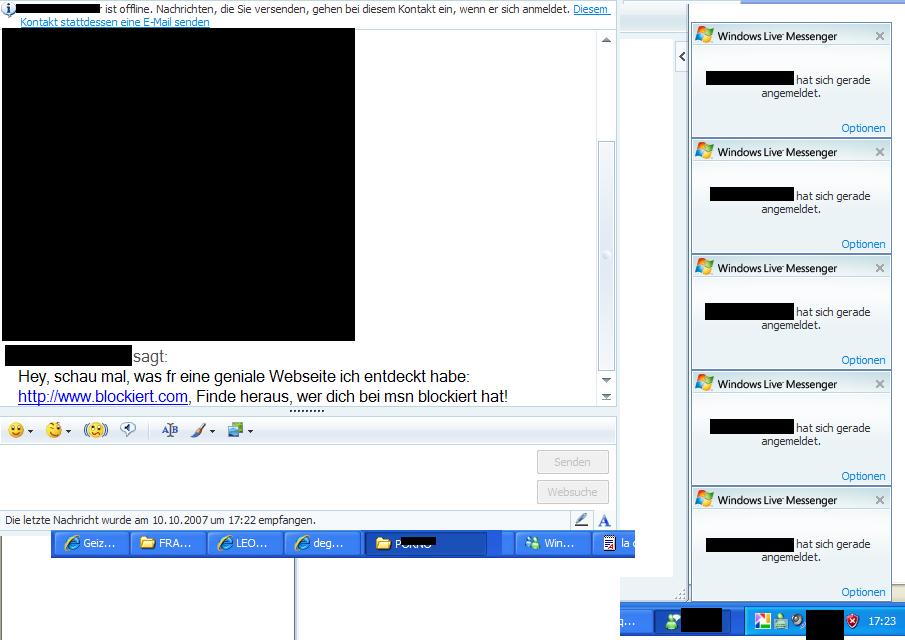This screenshot has height=640, width=905.
Task: Click the voice clip speech bubble icon
Action: tap(128, 429)
